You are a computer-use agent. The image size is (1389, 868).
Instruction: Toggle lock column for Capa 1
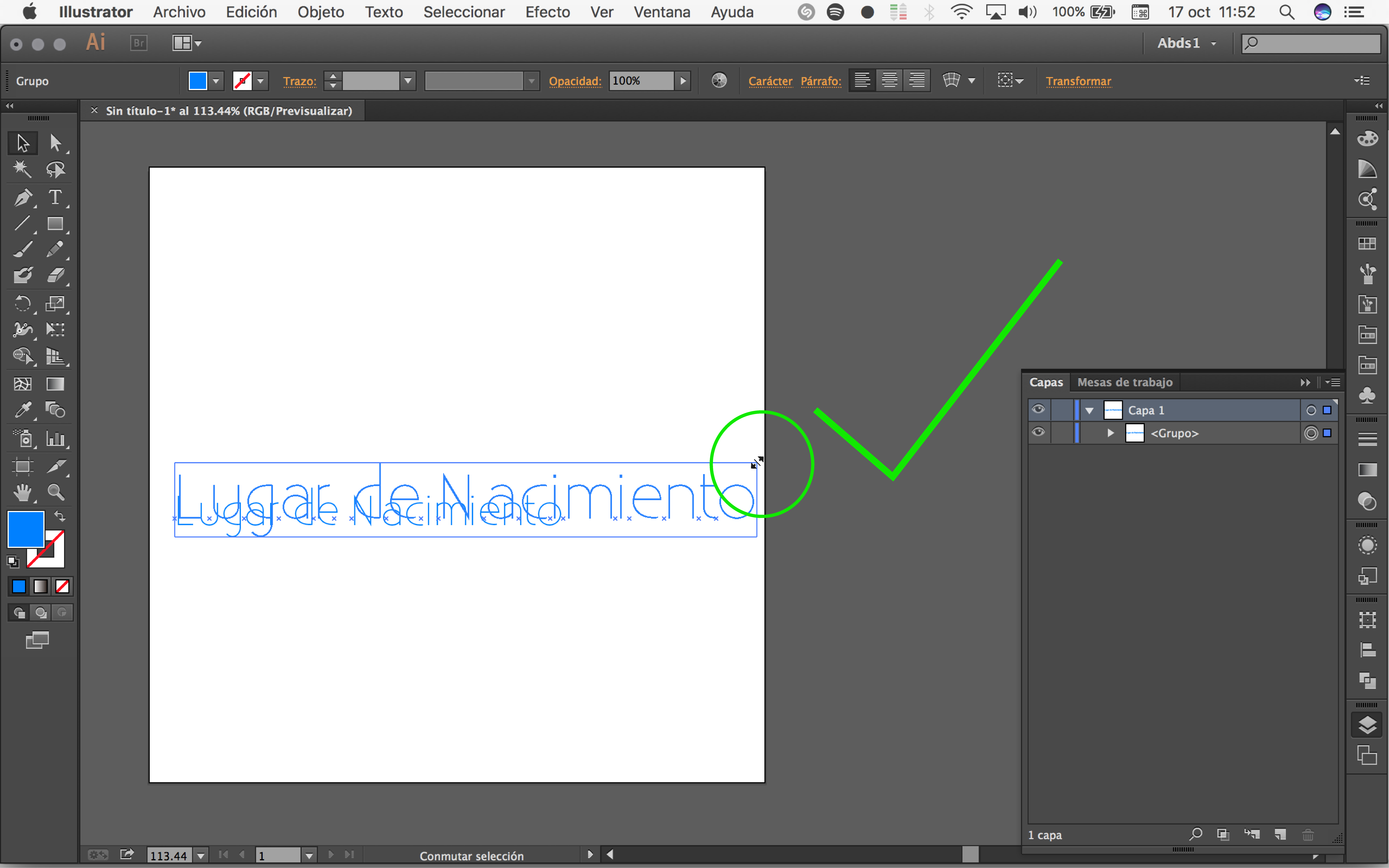click(x=1062, y=410)
